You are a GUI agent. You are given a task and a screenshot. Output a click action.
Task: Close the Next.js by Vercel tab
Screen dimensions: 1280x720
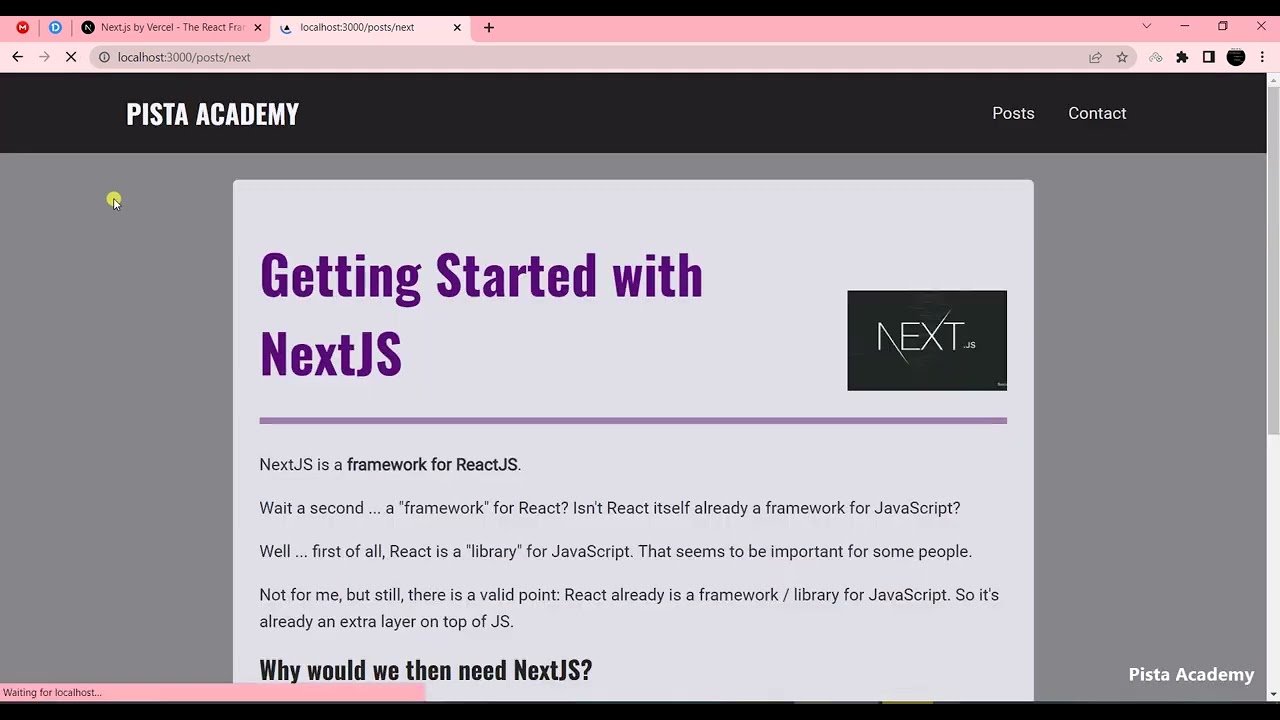258,27
